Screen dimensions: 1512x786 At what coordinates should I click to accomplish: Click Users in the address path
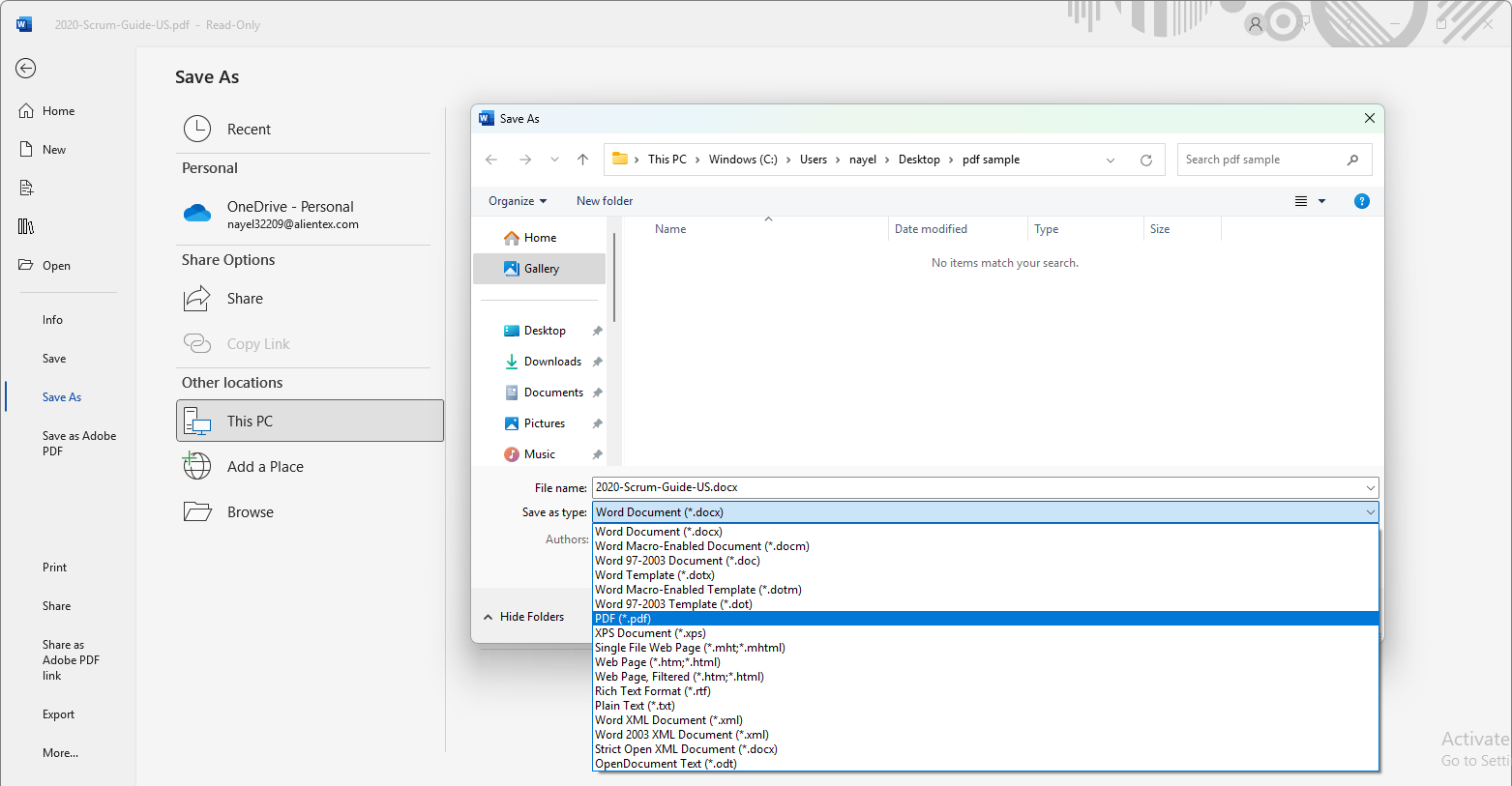tap(814, 160)
